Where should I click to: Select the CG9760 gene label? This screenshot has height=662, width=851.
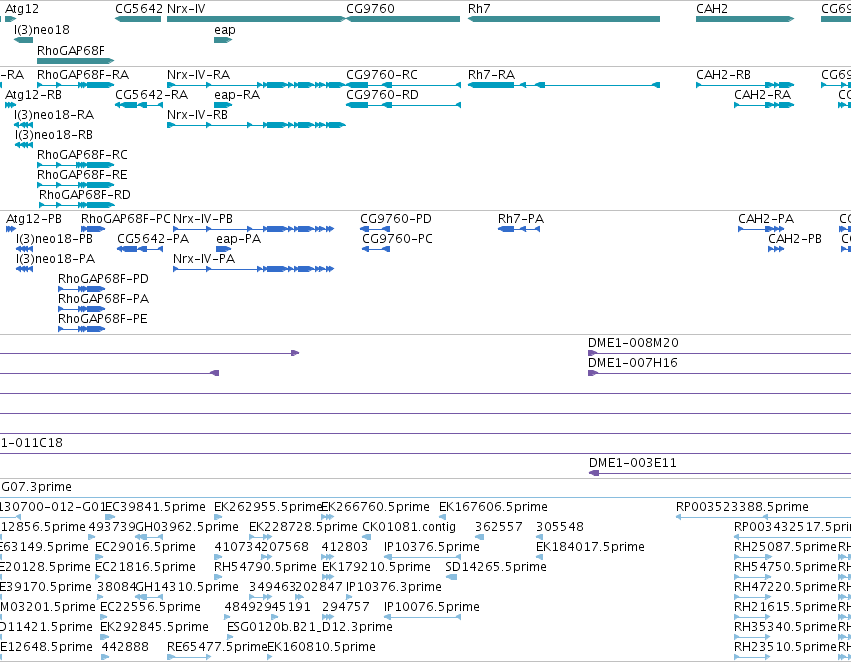pyautogui.click(x=370, y=9)
